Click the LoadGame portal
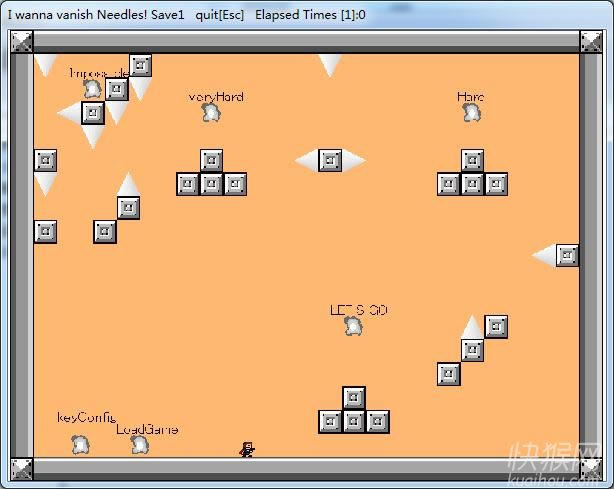The image size is (614, 489). point(139,443)
